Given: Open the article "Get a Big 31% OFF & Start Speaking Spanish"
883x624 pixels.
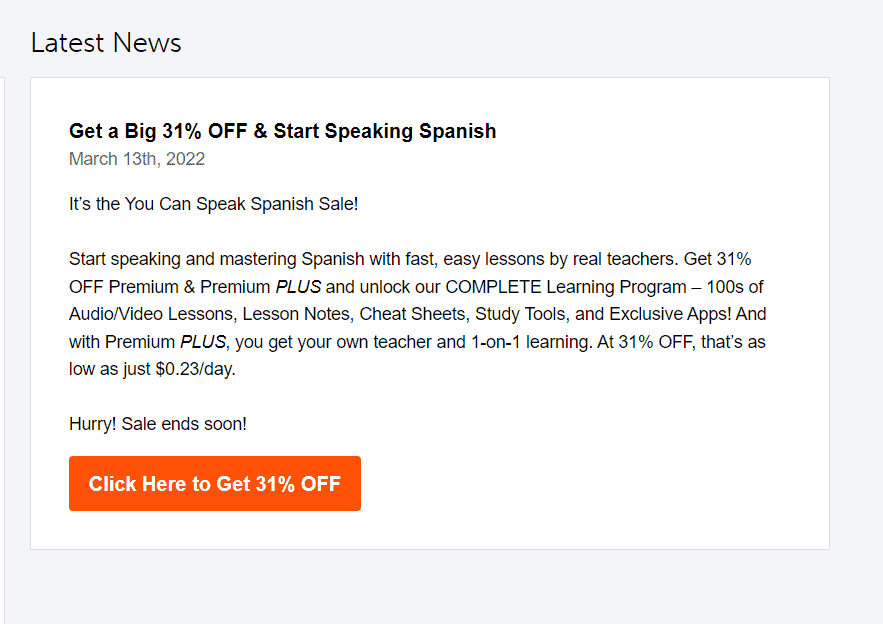Looking at the screenshot, I should (281, 131).
